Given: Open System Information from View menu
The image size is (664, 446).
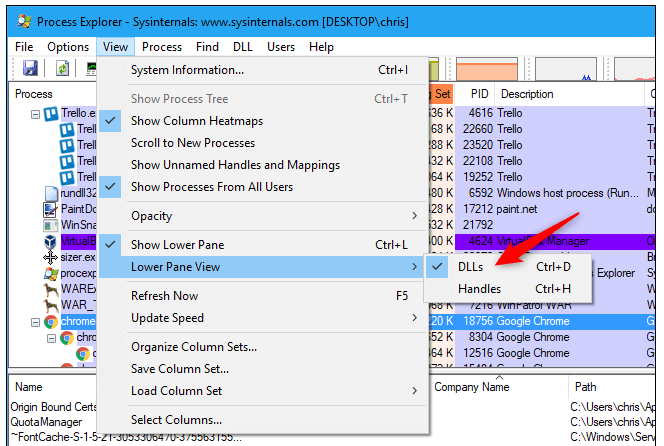Looking at the screenshot, I should tap(187, 70).
